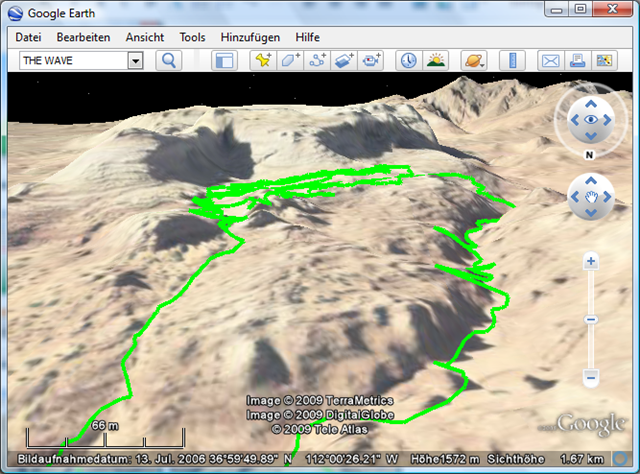Click the record tour camera icon
The height and width of the screenshot is (474, 640).
click(x=371, y=60)
